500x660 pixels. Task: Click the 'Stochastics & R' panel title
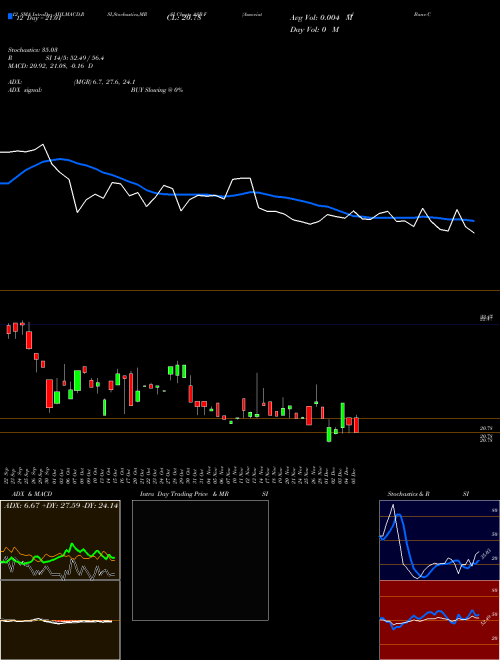pos(408,494)
